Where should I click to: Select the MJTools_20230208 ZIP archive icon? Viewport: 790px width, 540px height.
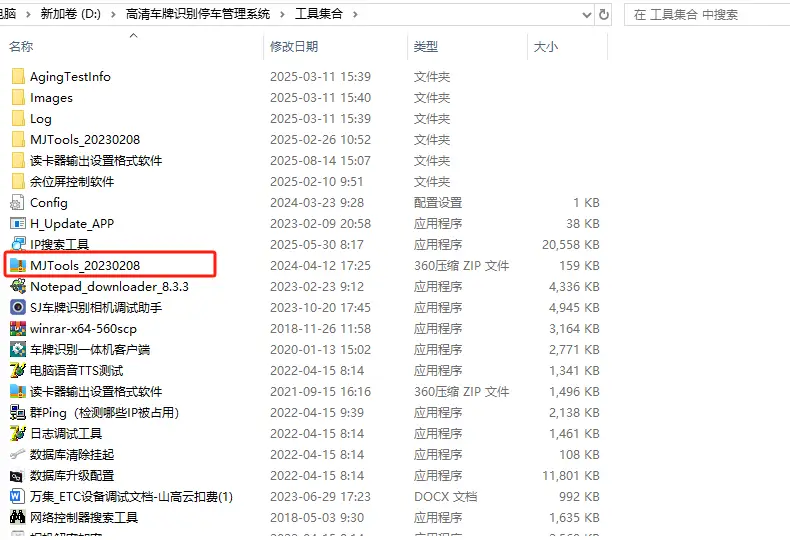tap(18, 265)
